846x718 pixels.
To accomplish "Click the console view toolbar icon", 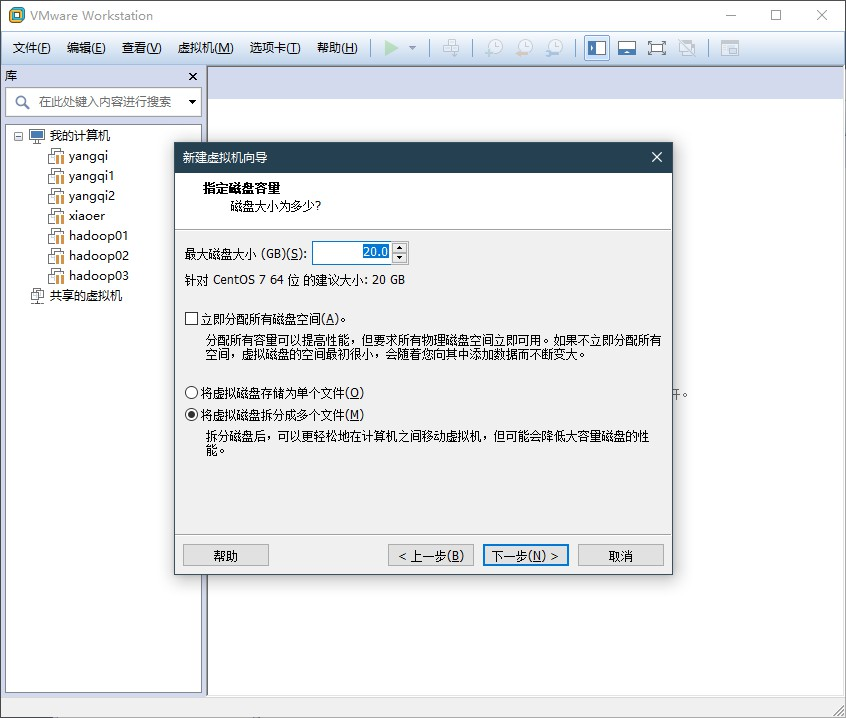I will point(729,48).
